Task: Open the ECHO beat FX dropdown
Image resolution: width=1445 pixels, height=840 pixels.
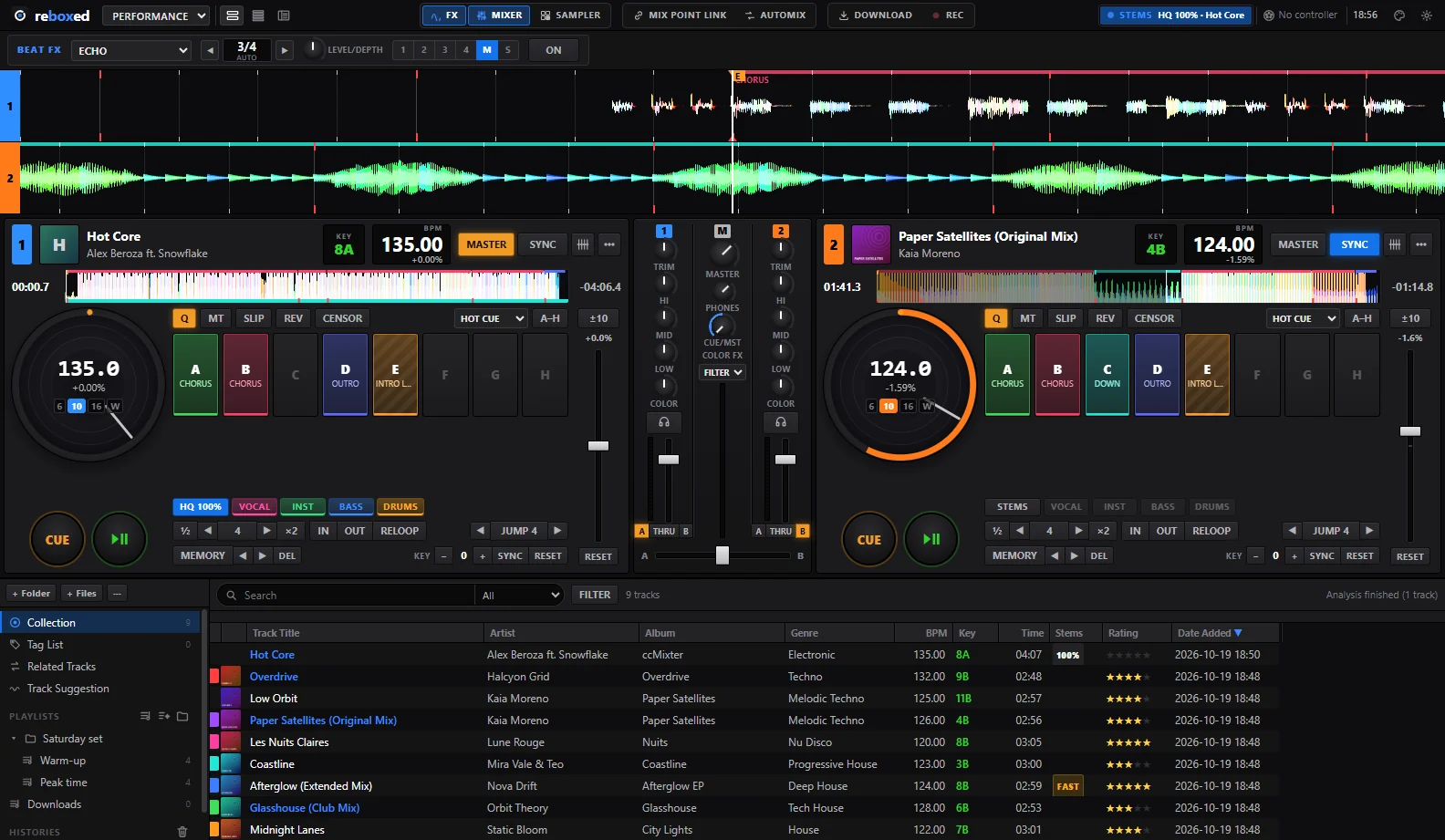Action: pos(133,50)
